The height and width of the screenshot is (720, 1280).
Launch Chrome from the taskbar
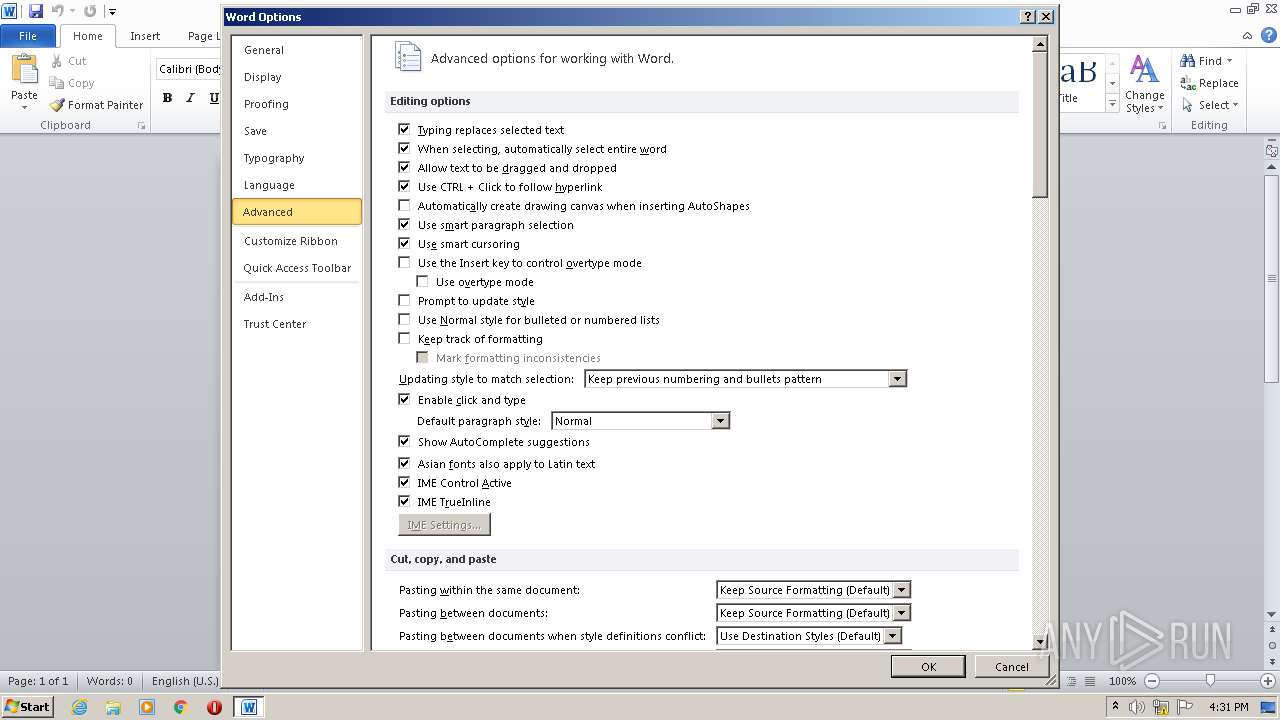pyautogui.click(x=181, y=707)
